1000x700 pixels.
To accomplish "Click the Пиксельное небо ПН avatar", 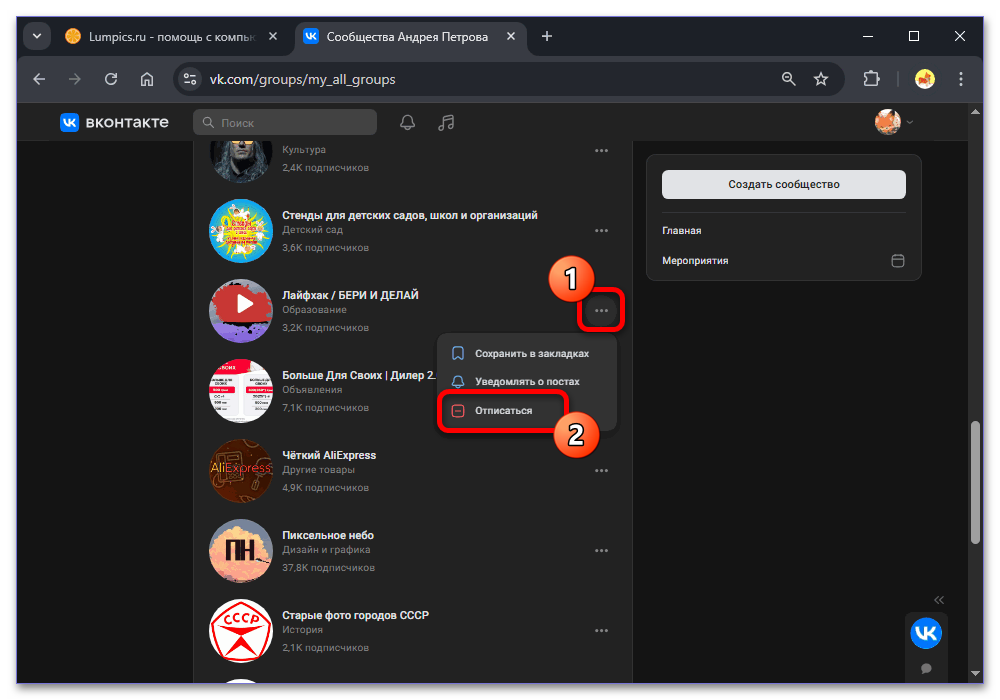I will click(x=241, y=551).
